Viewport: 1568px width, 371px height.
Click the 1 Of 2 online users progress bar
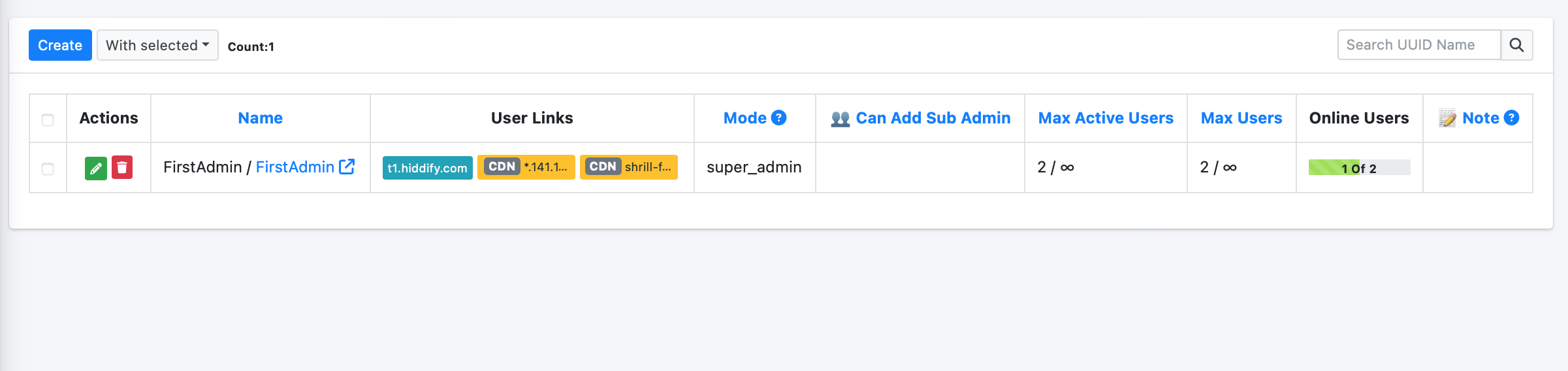click(1359, 168)
